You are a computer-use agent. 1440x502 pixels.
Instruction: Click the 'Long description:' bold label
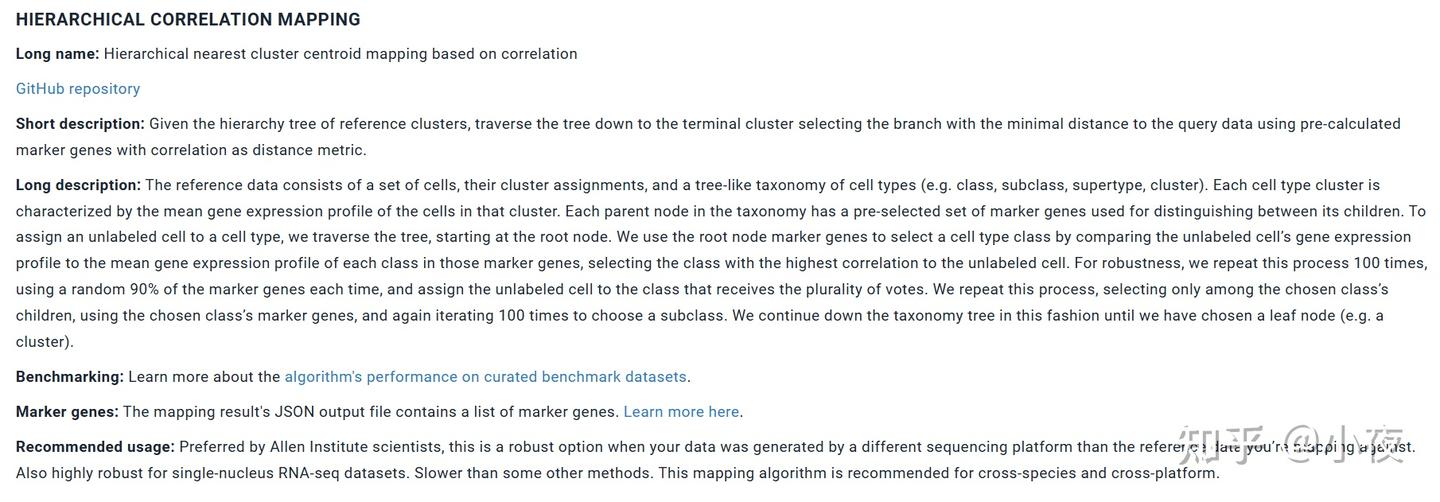click(78, 185)
